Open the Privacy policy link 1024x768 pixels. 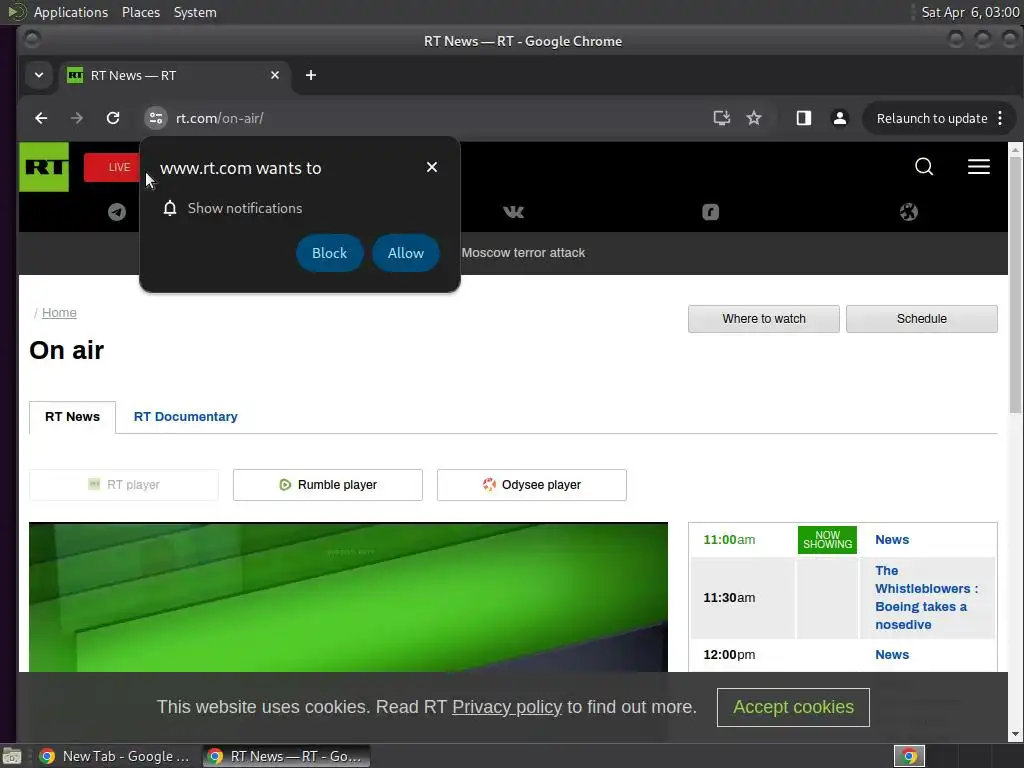507,707
